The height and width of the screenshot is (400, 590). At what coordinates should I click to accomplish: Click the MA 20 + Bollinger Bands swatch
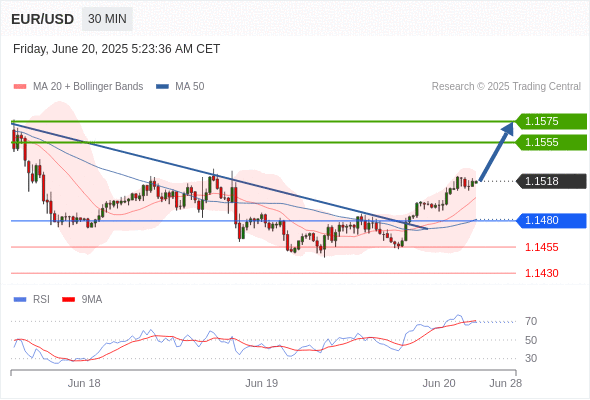coord(20,87)
